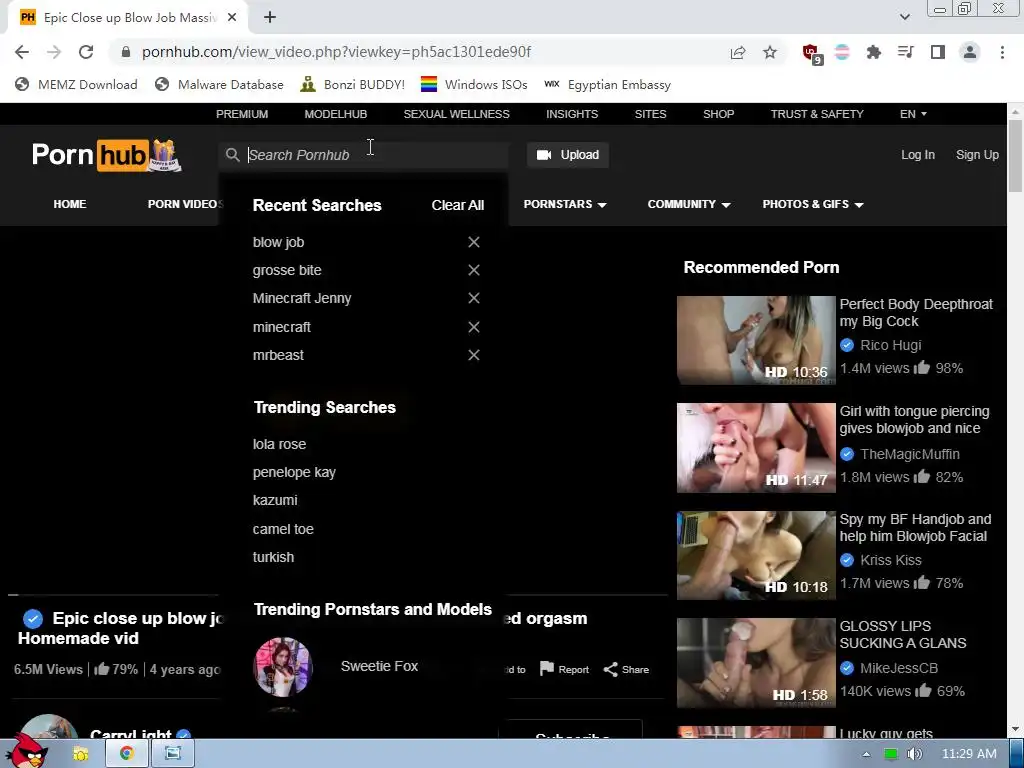1024x768 pixels.
Task: Click the address bar URL field
Action: pos(418,52)
